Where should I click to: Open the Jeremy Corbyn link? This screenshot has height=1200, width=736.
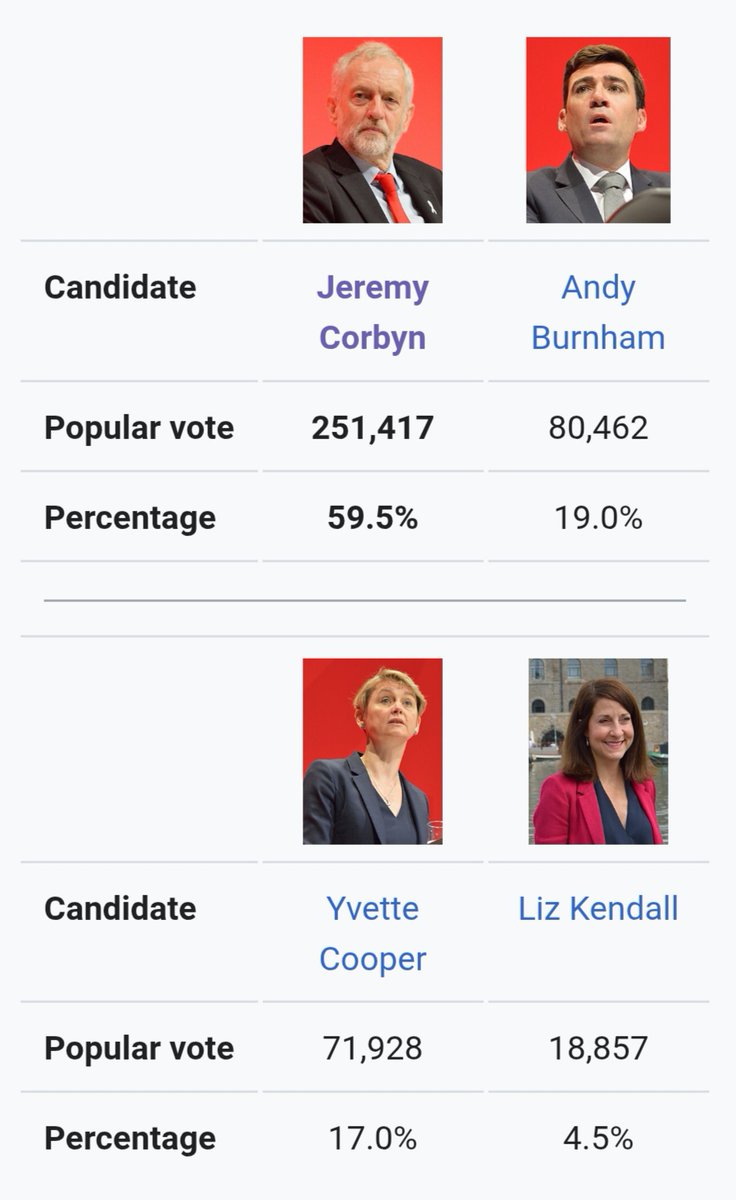click(373, 312)
